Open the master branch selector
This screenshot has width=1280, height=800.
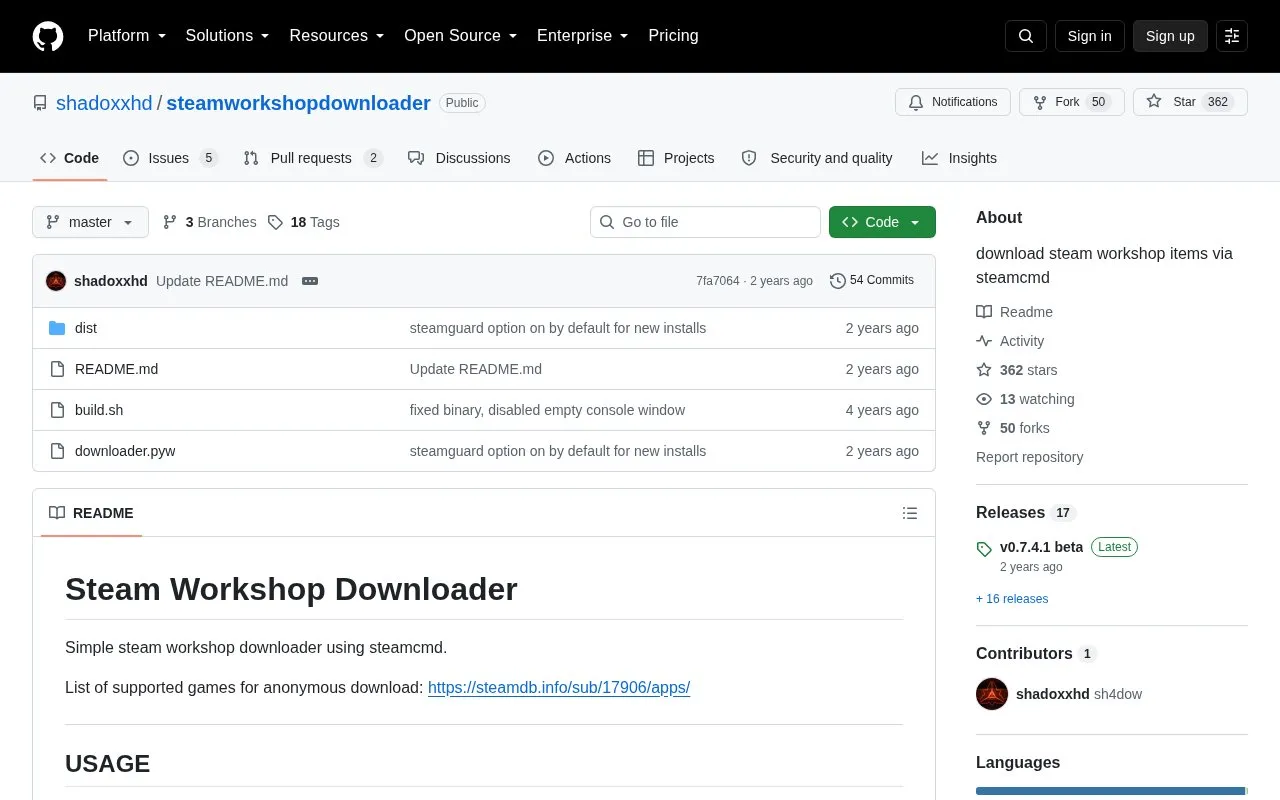click(x=90, y=222)
